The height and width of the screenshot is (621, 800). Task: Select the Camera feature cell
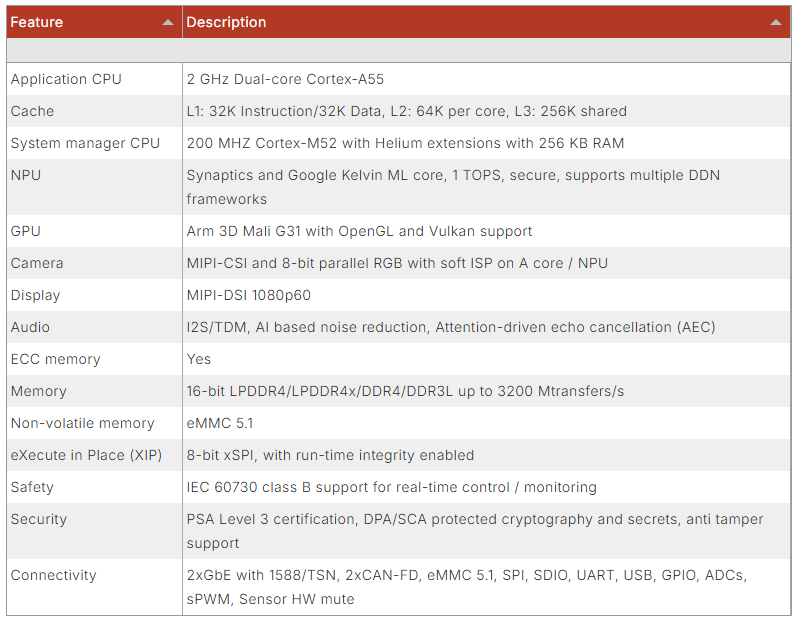[x=37, y=263]
